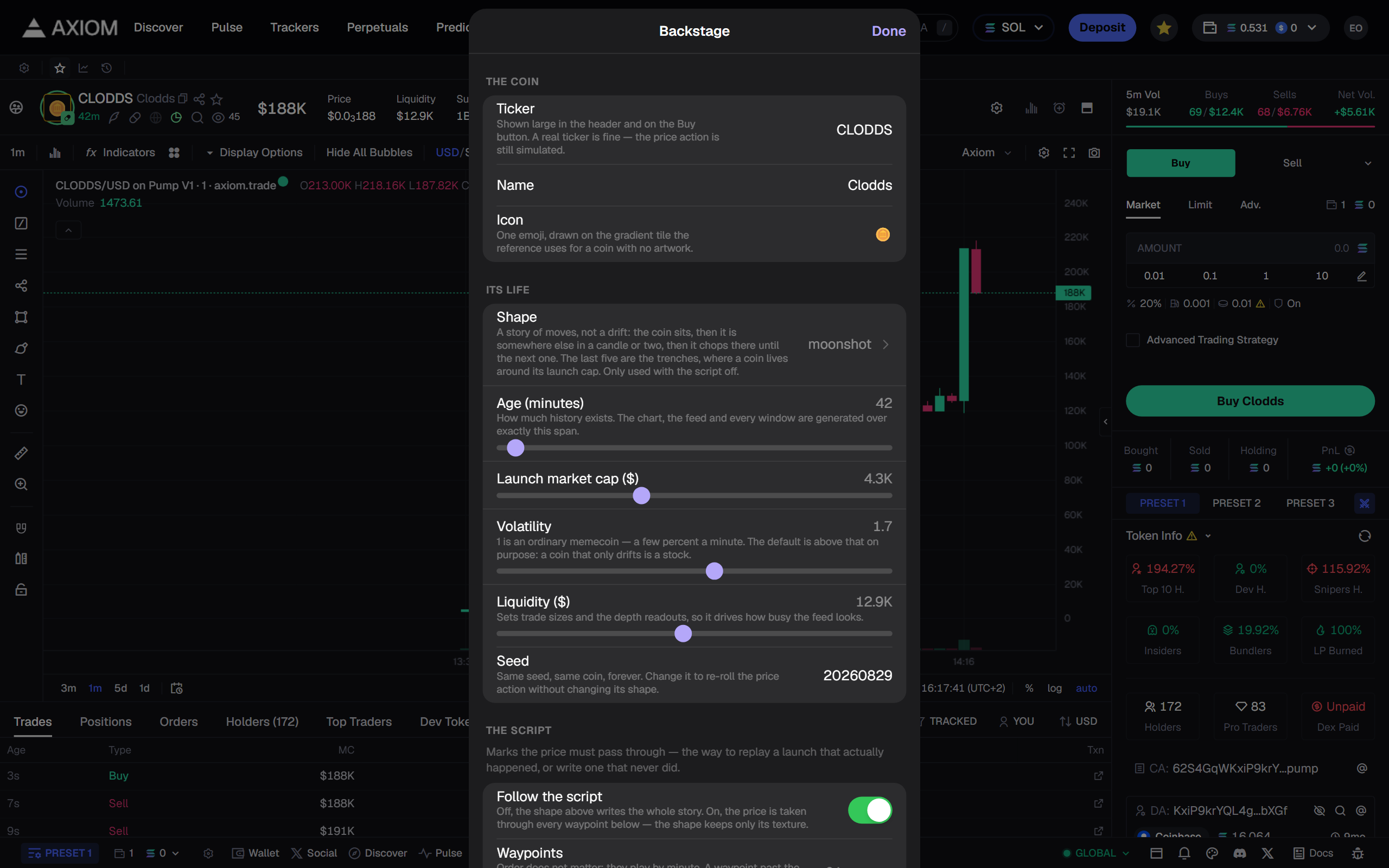Open the Holders (172) tab
Viewport: 1389px width, 868px height.
coord(262,722)
